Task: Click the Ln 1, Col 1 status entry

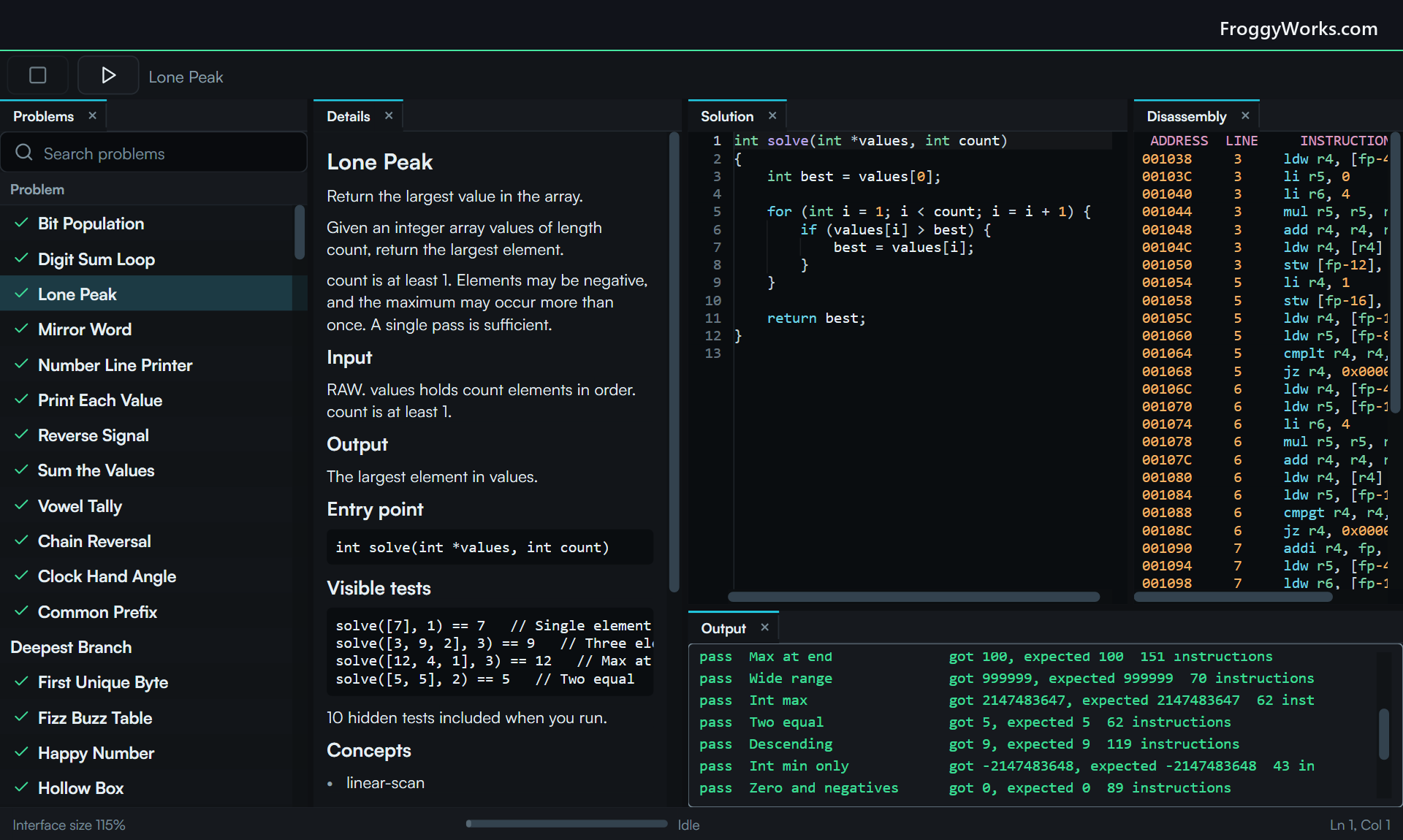Action: pyautogui.click(x=1360, y=825)
